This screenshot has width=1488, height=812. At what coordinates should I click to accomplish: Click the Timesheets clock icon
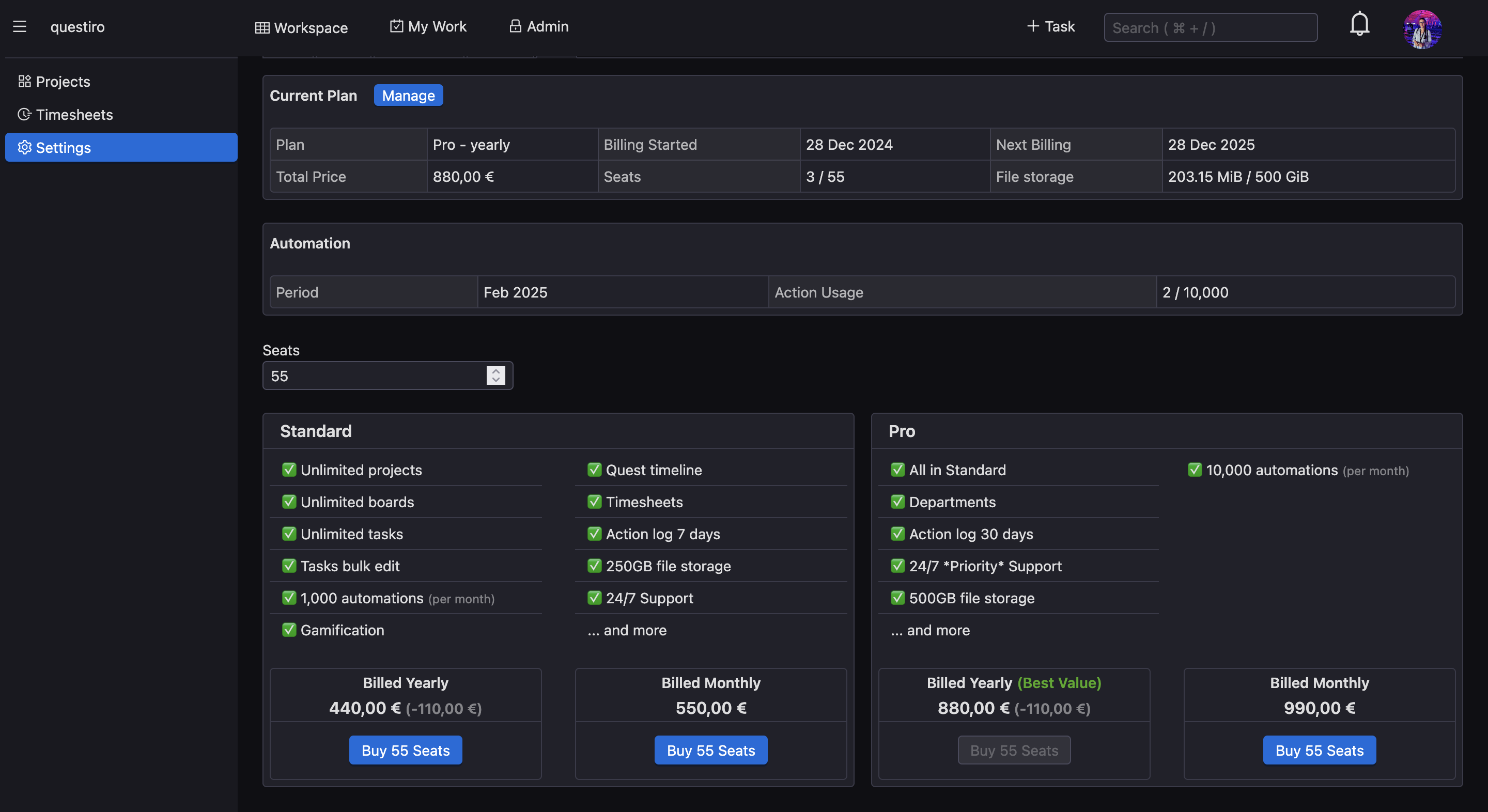tap(24, 114)
